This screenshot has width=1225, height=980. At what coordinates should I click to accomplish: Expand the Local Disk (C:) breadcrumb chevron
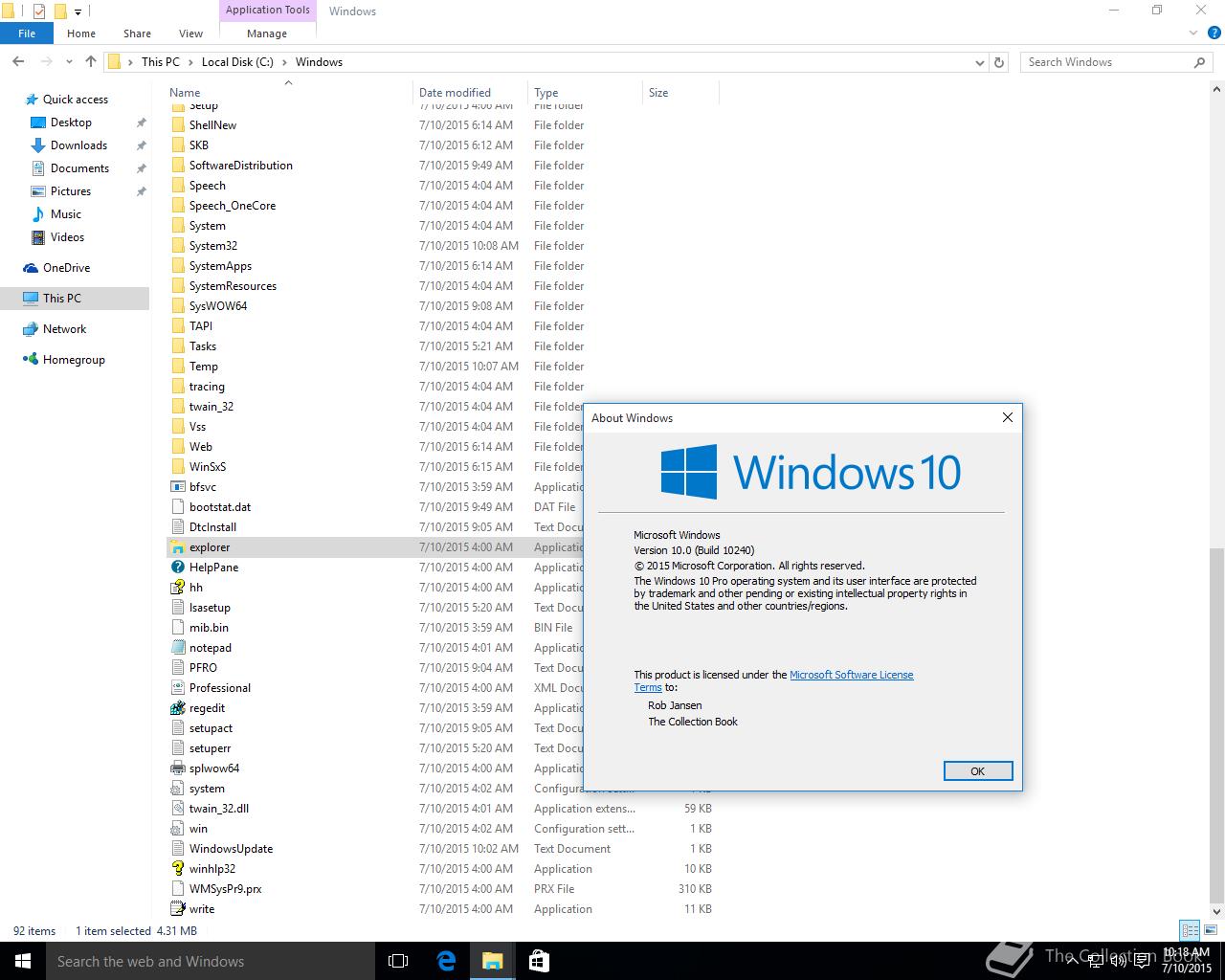(284, 62)
